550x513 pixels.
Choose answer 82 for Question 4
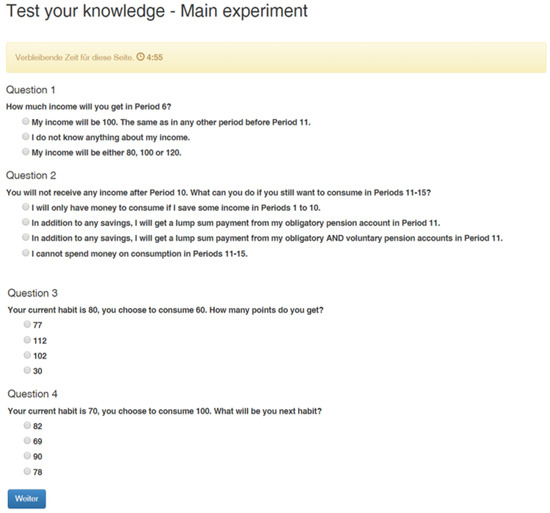(x=27, y=425)
